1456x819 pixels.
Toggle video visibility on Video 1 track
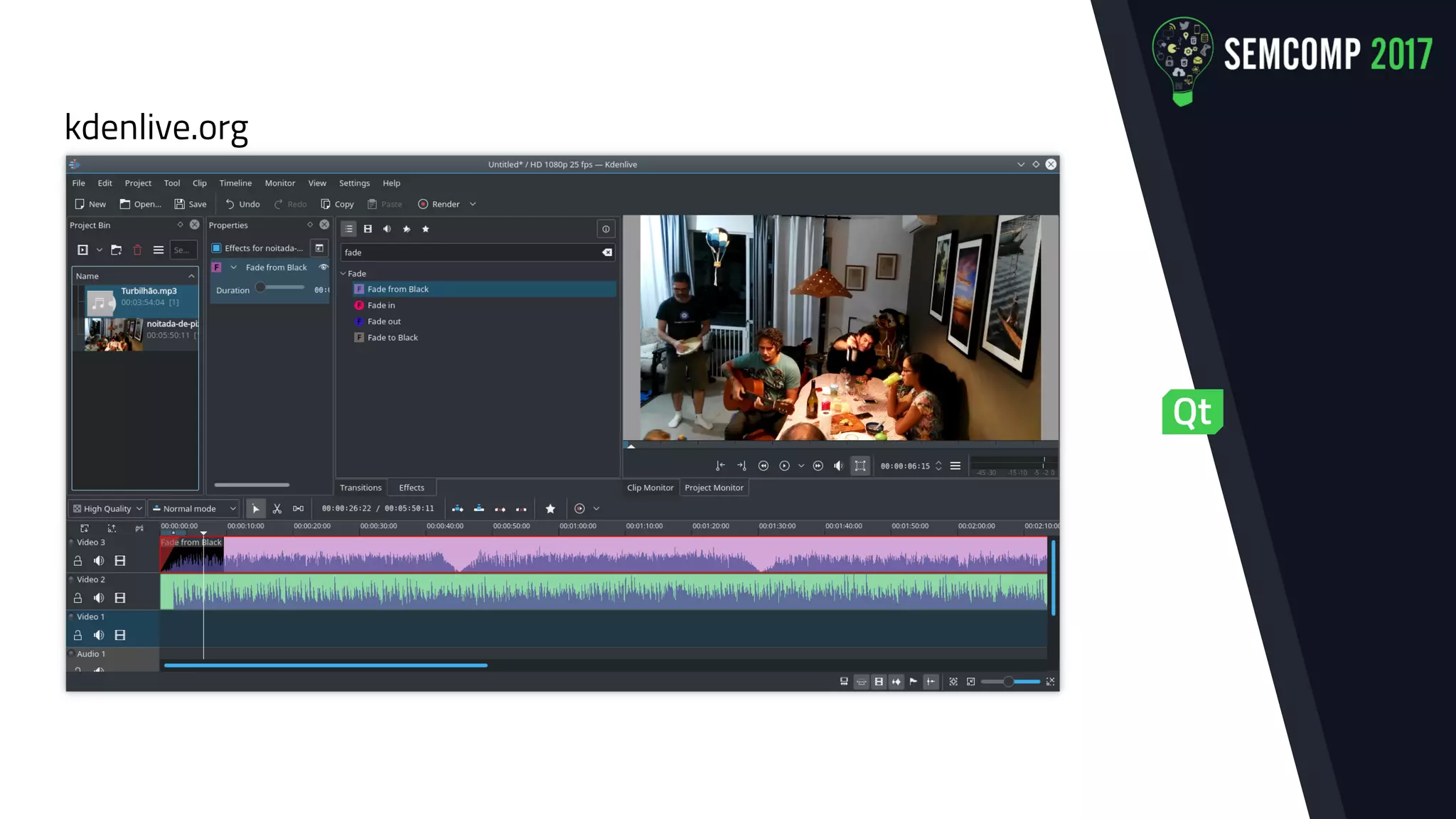point(120,635)
